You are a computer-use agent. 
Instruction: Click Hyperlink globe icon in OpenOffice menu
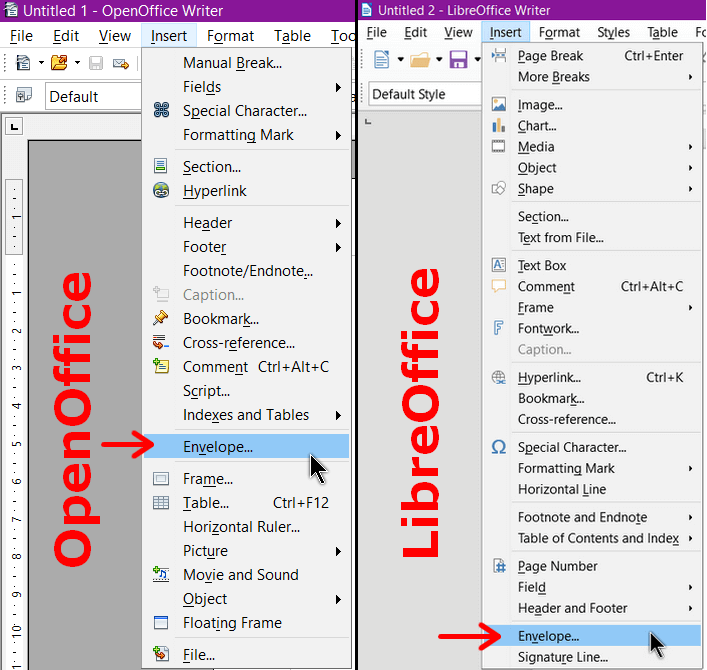click(161, 190)
